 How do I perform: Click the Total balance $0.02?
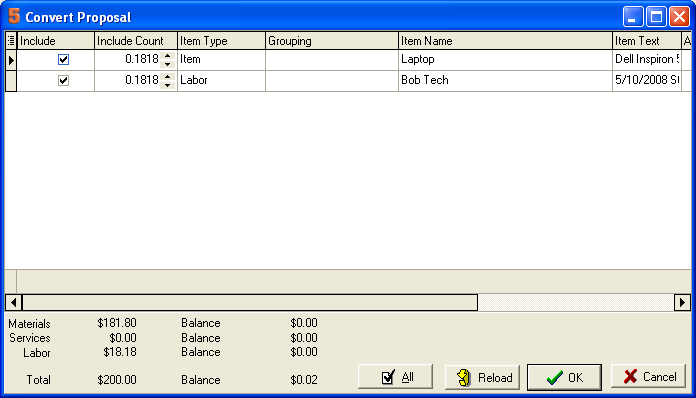(x=304, y=380)
